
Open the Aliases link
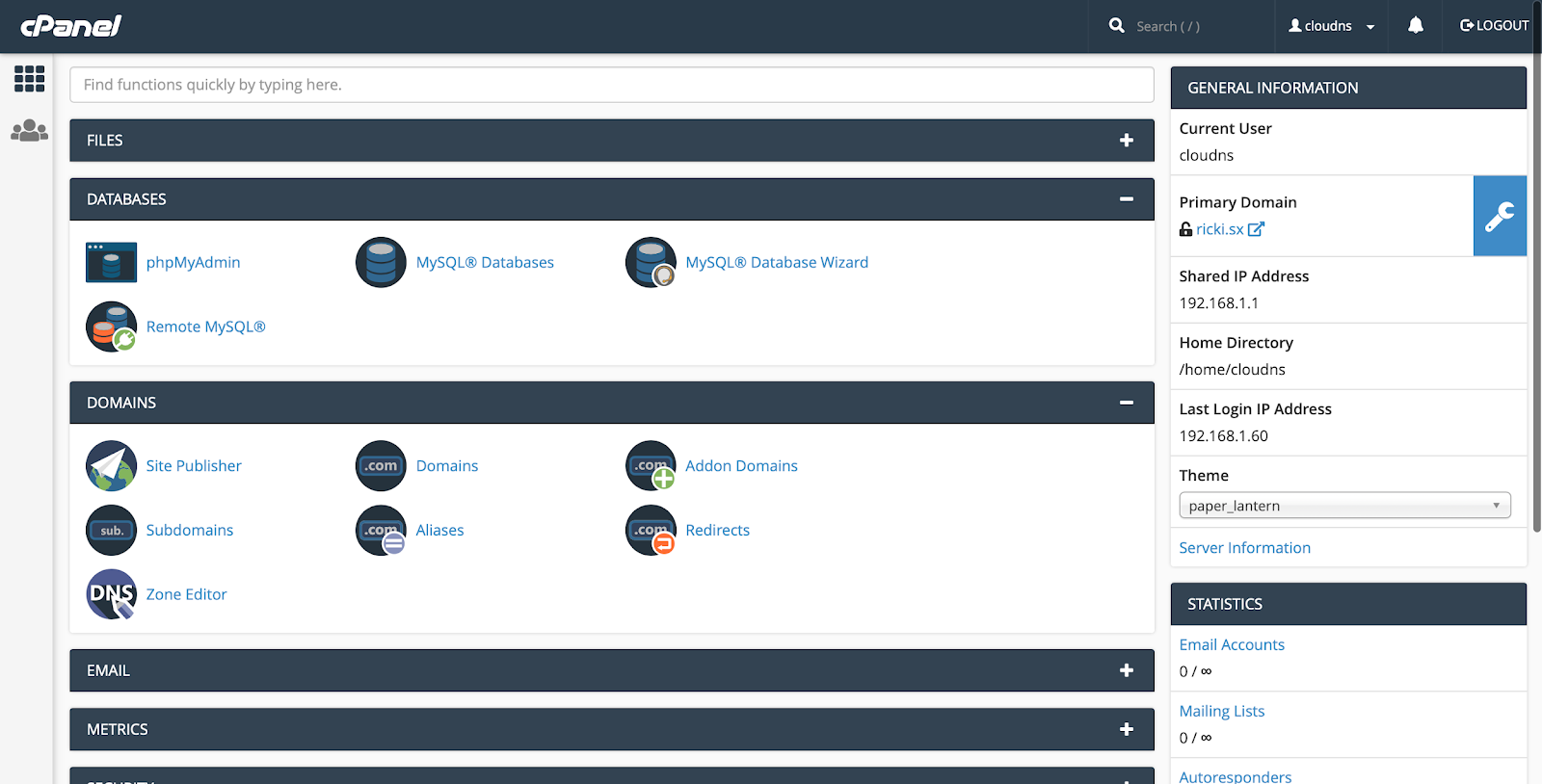pos(439,530)
